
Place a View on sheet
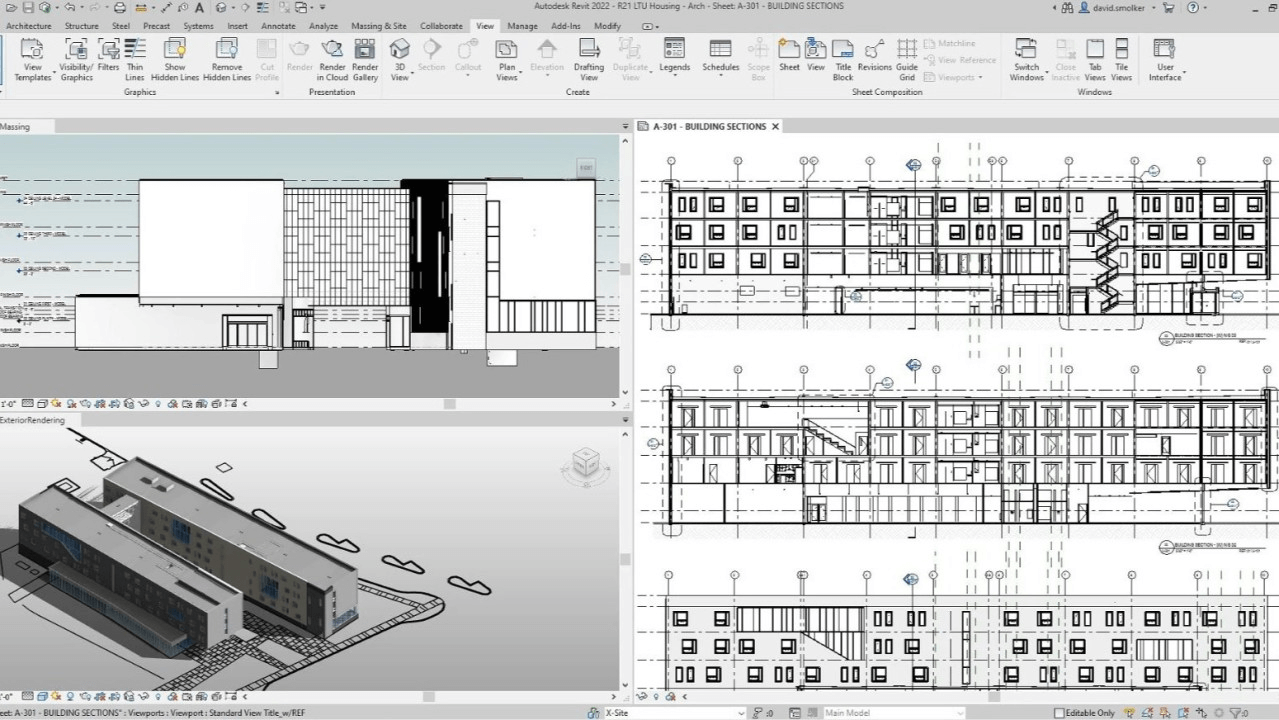point(816,55)
